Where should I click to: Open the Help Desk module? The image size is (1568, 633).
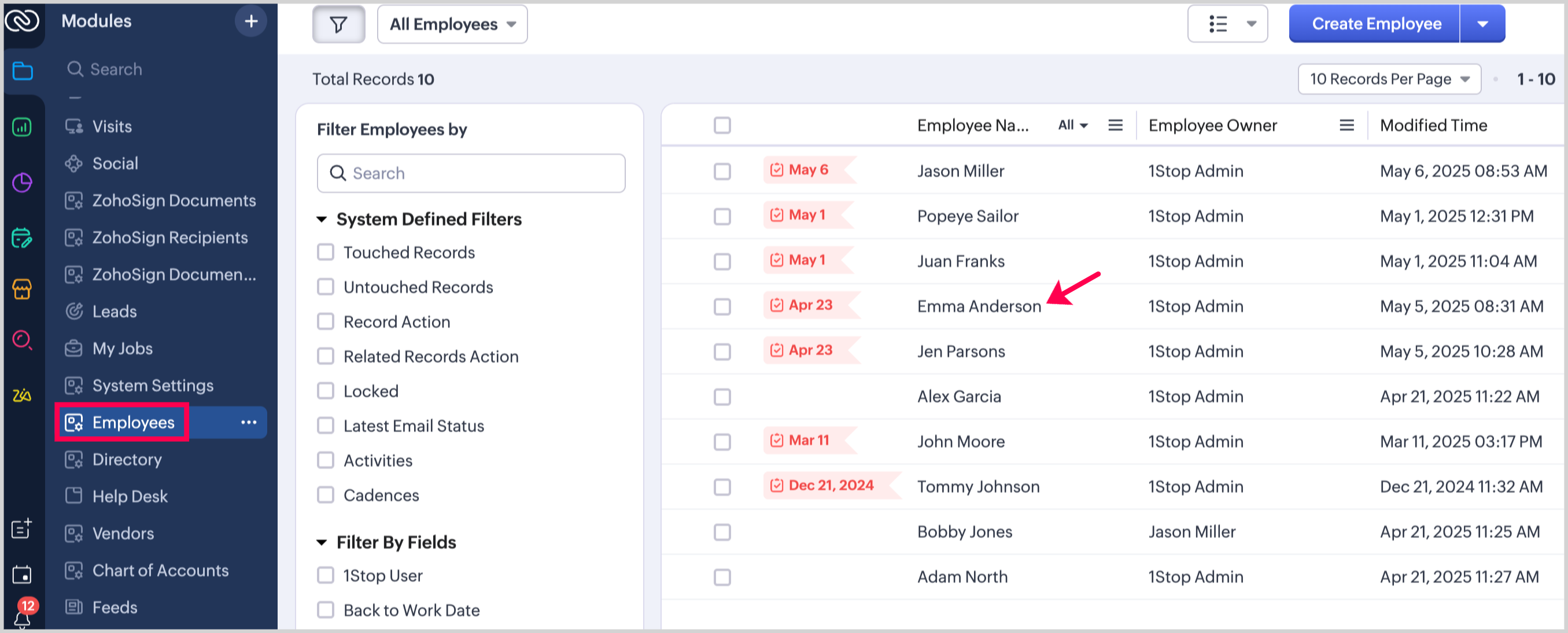click(x=130, y=496)
